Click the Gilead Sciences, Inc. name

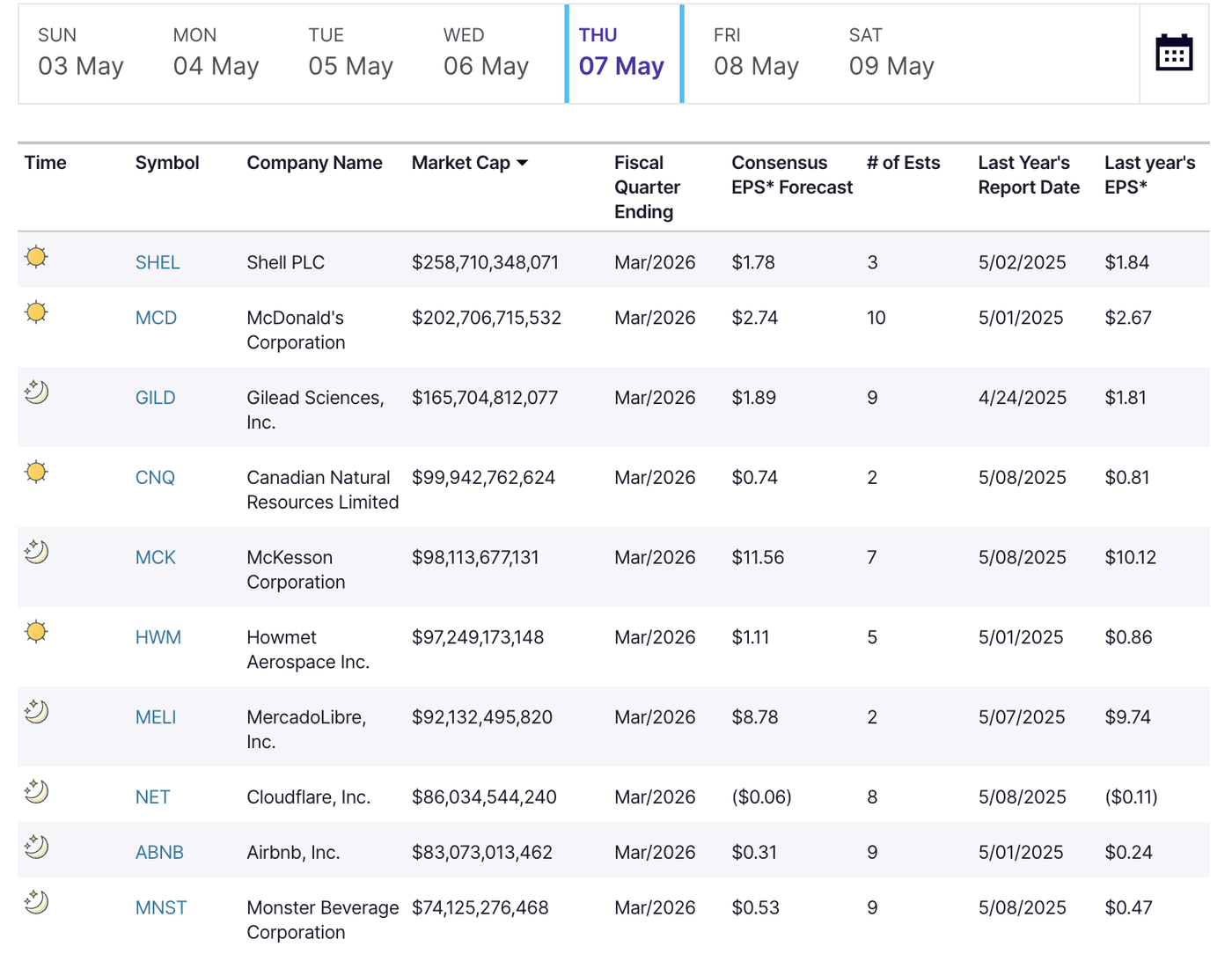[x=315, y=410]
